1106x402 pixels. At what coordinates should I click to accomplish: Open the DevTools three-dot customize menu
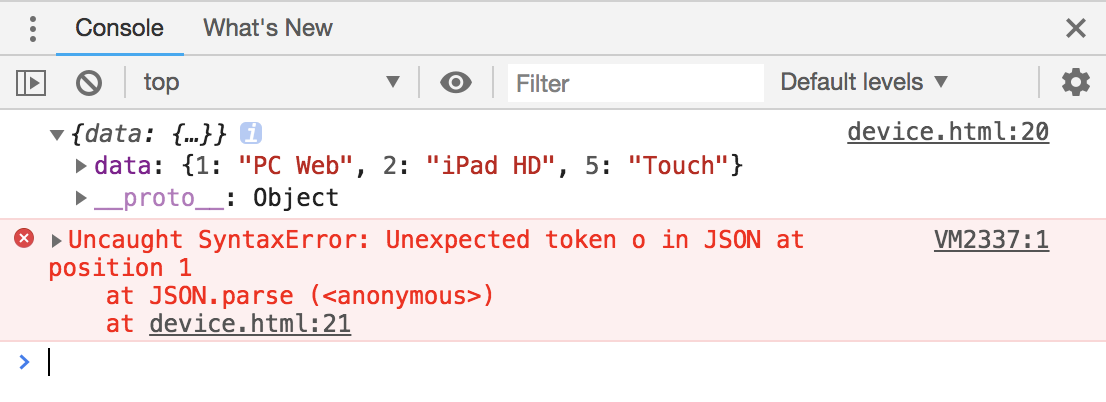click(32, 28)
